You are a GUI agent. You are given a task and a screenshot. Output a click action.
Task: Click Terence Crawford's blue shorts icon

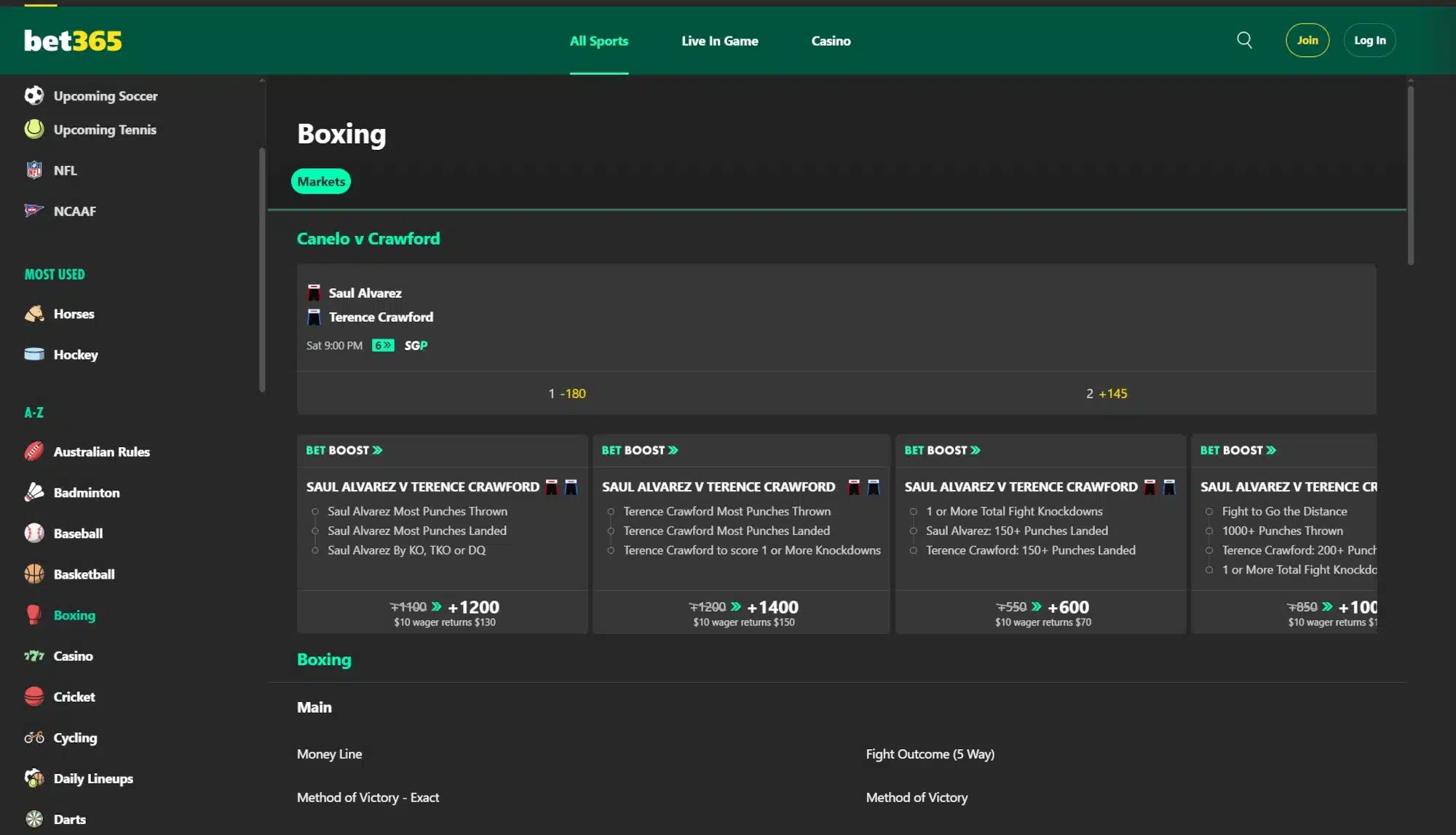[x=314, y=317]
